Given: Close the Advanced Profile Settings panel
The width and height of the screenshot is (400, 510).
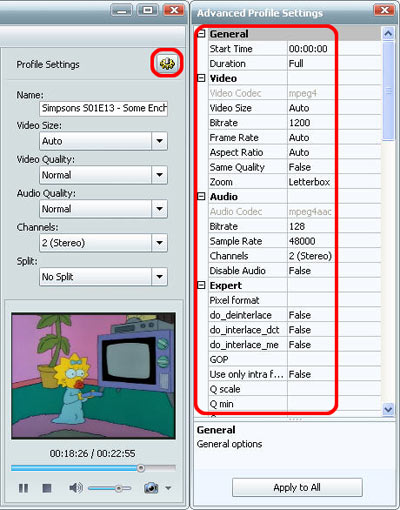Looking at the screenshot, I should (x=384, y=10).
